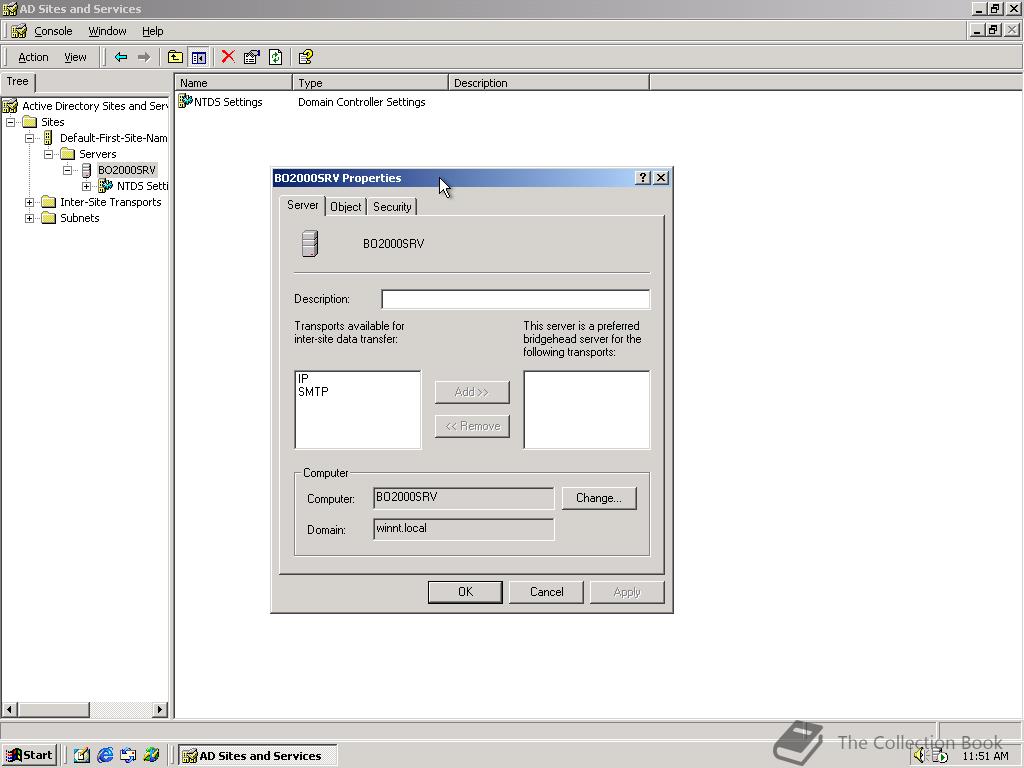The height and width of the screenshot is (768, 1024).
Task: Open the Window menu
Action: tap(107, 31)
